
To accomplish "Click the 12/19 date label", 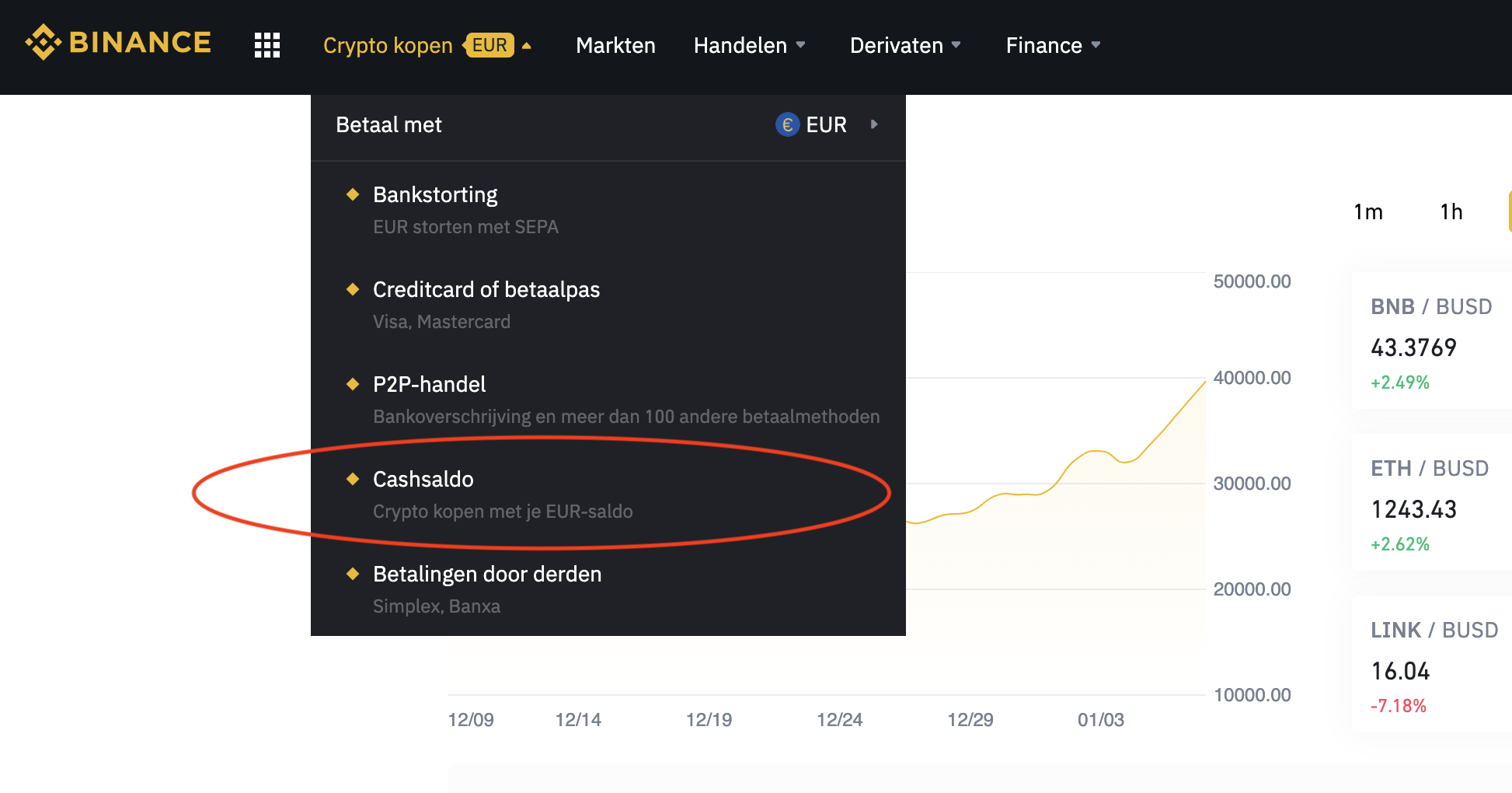I will pyautogui.click(x=709, y=720).
